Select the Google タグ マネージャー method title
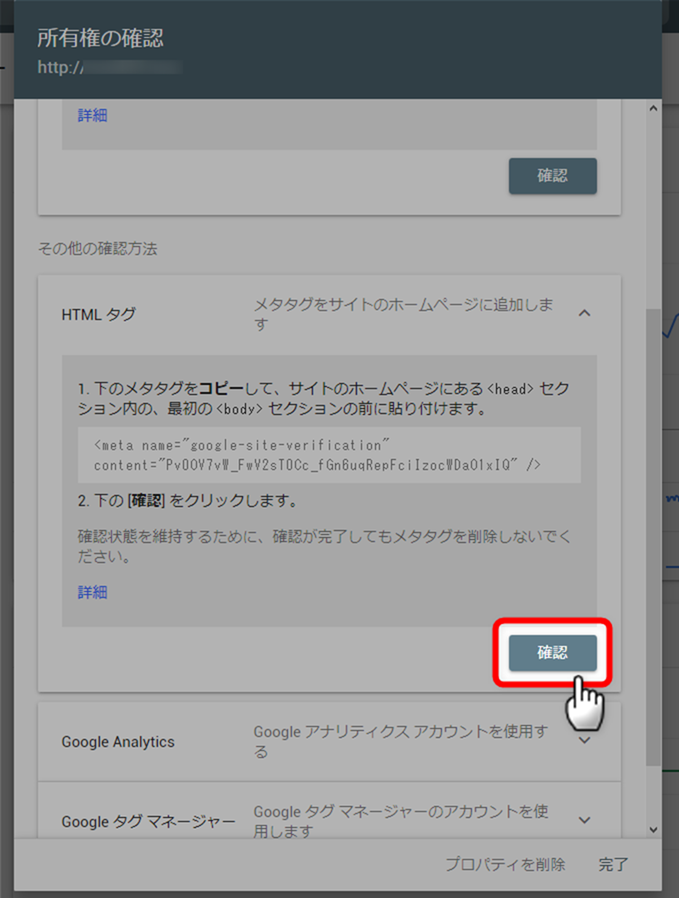Screen dimensions: 679x898 [148, 821]
